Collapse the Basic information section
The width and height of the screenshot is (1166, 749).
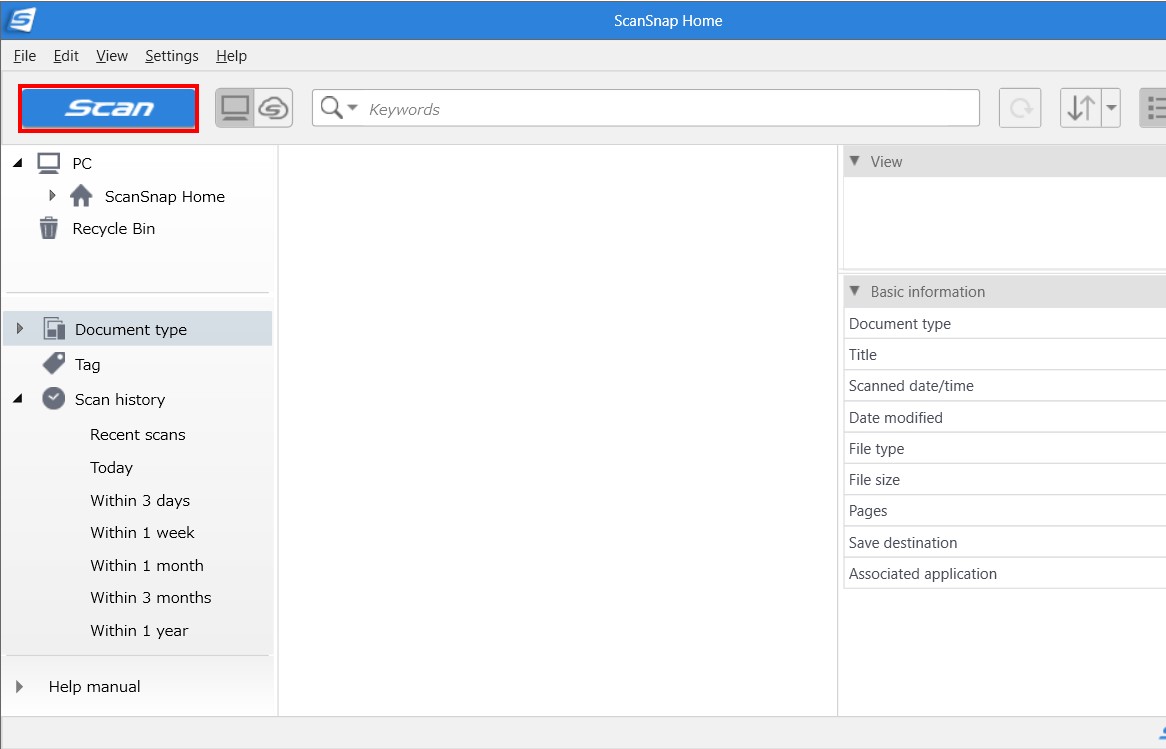click(854, 291)
